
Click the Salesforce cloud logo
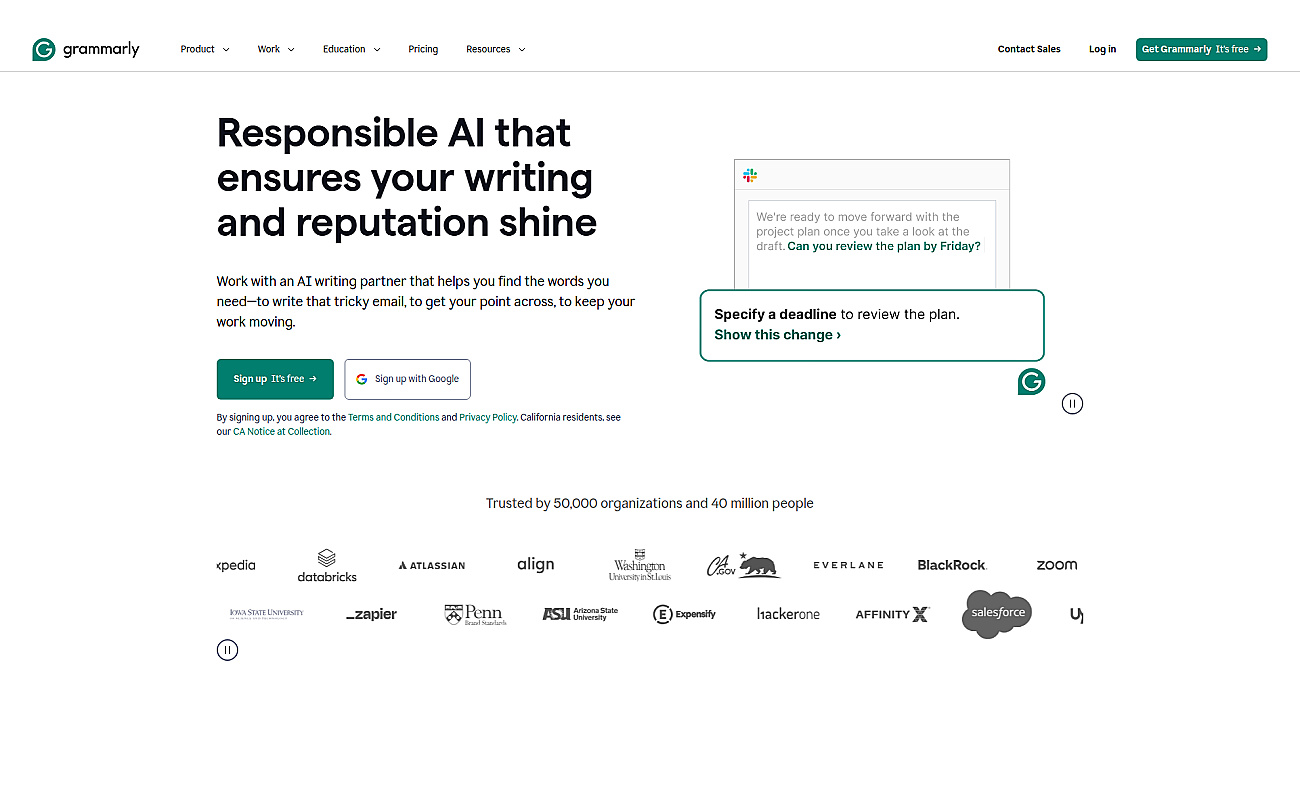pyautogui.click(x=997, y=613)
